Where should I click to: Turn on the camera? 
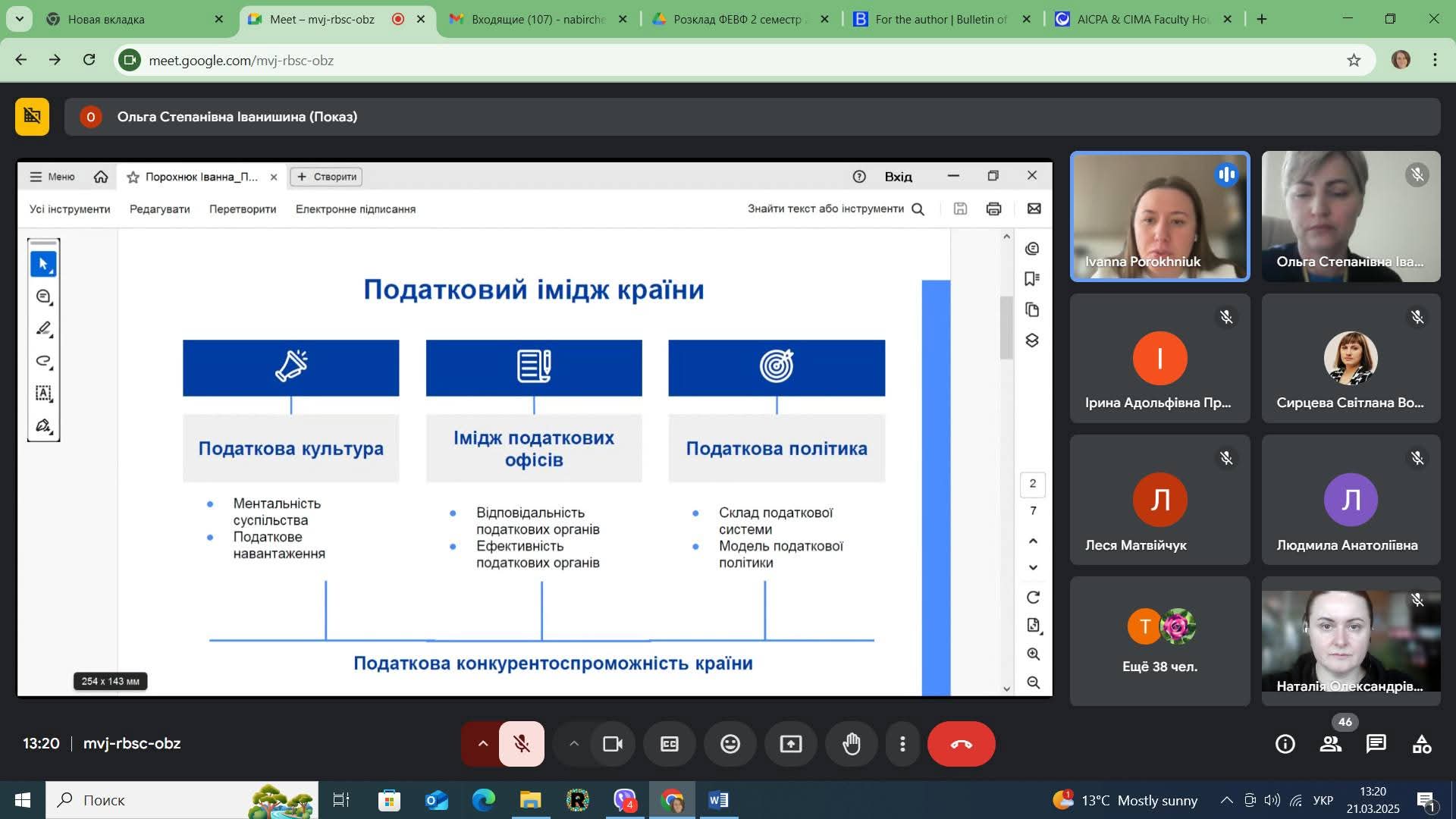coord(613,744)
